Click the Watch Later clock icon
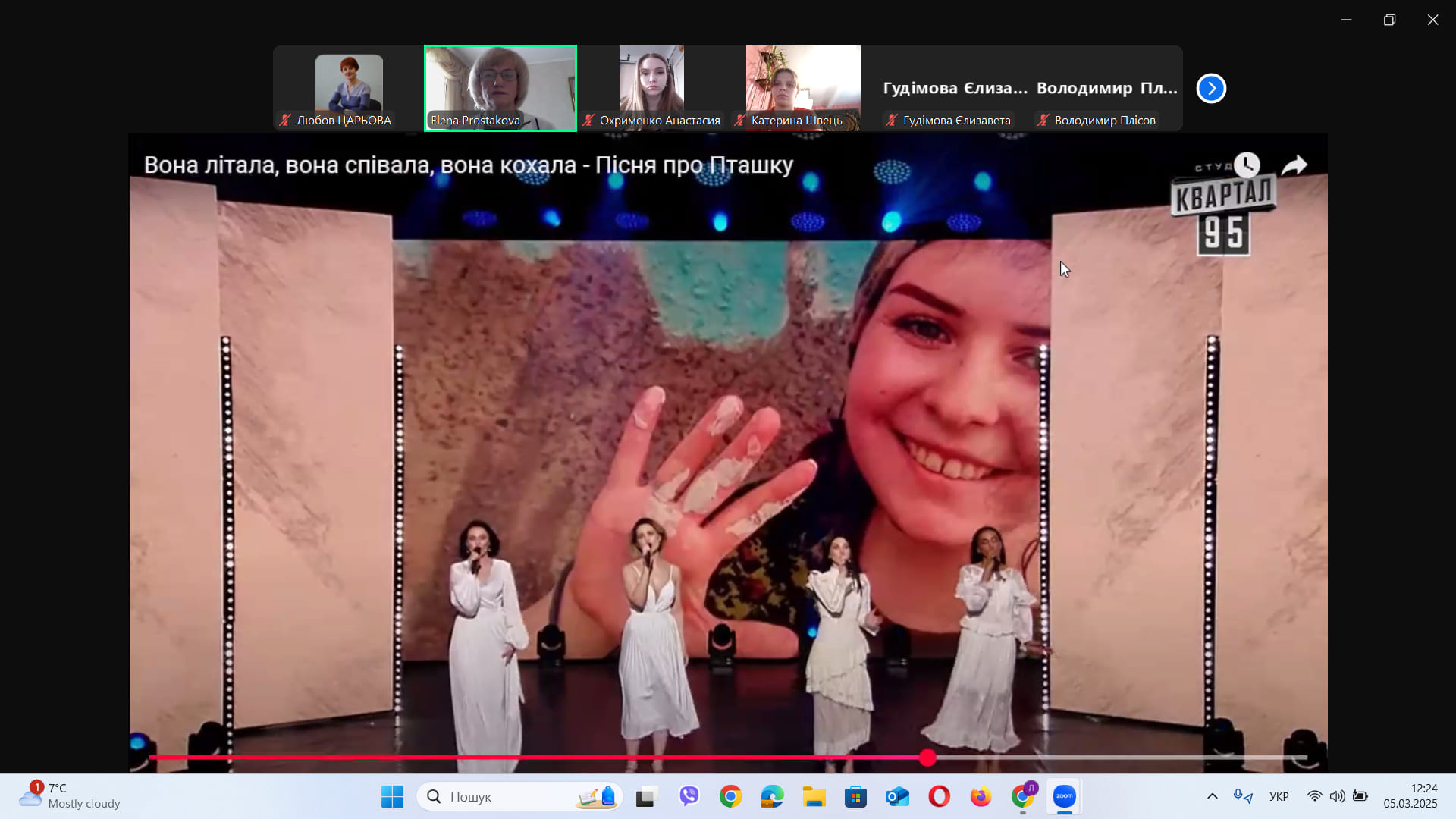Viewport: 1456px width, 819px height. (1247, 165)
